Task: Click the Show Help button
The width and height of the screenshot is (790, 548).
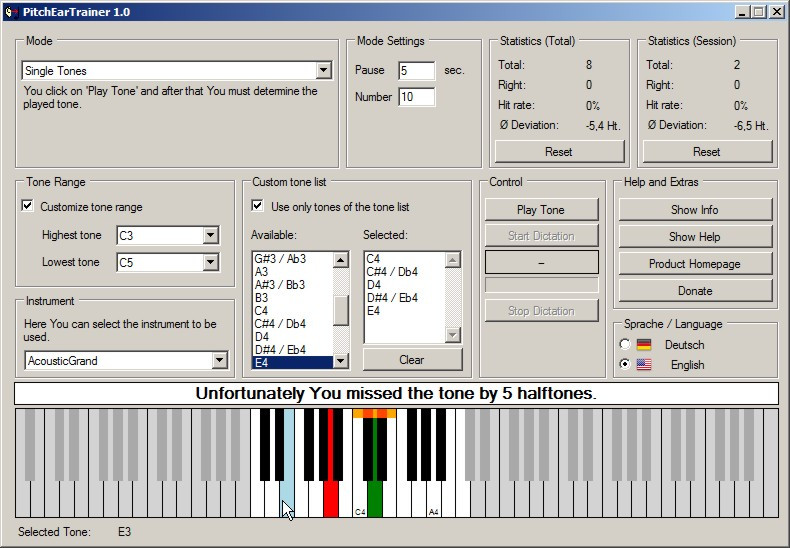Action: coord(695,236)
